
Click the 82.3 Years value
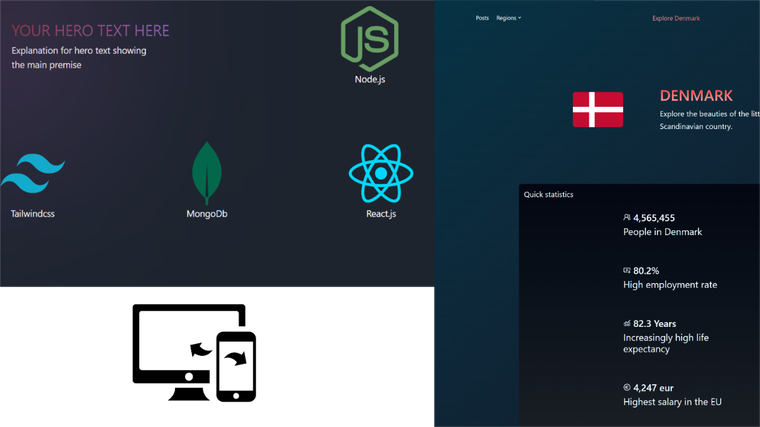tap(654, 324)
